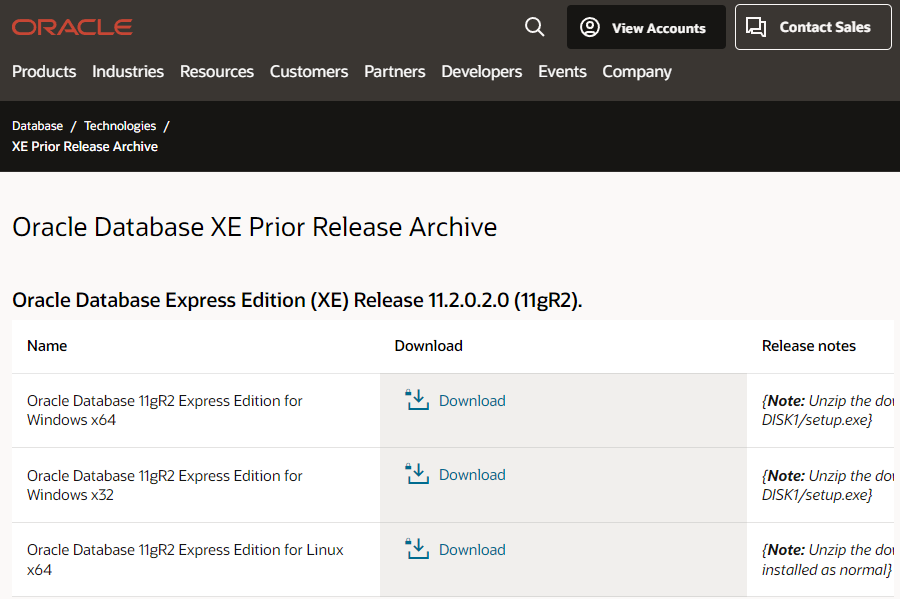Viewport: 900px width, 599px height.
Task: Open the Partners menu
Action: click(395, 72)
